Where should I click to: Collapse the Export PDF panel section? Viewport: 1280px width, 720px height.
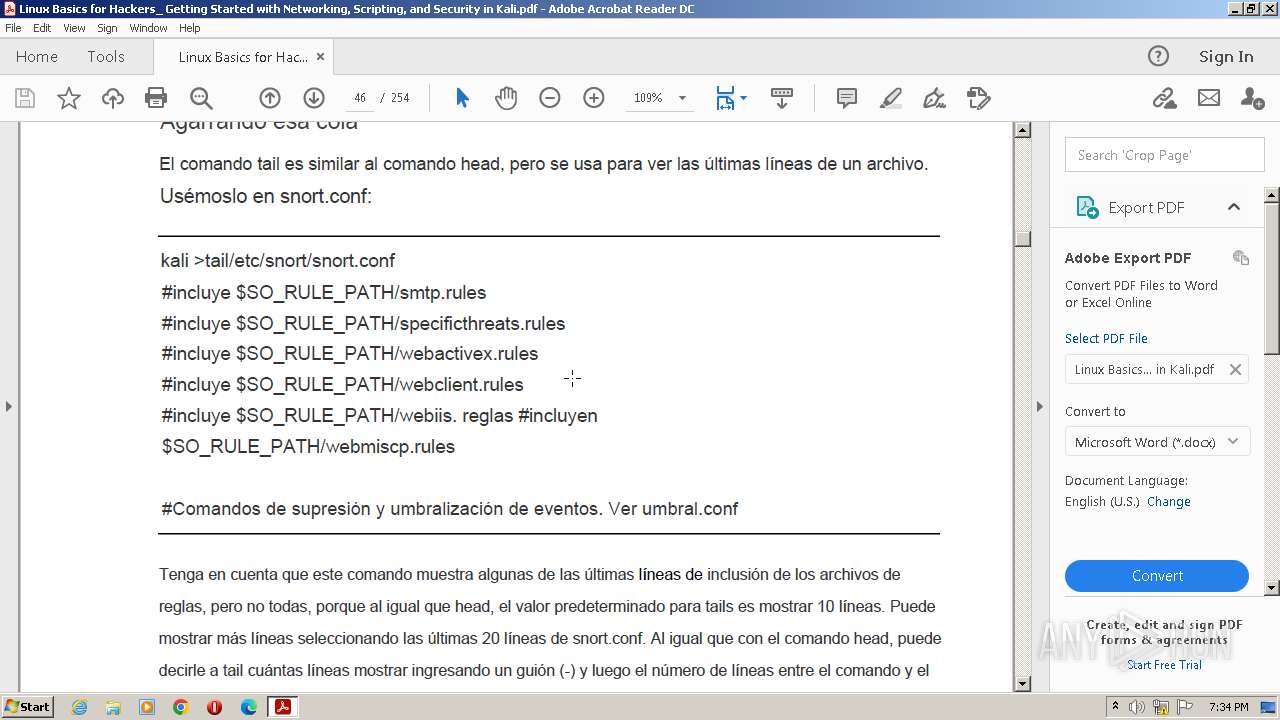tap(1234, 207)
